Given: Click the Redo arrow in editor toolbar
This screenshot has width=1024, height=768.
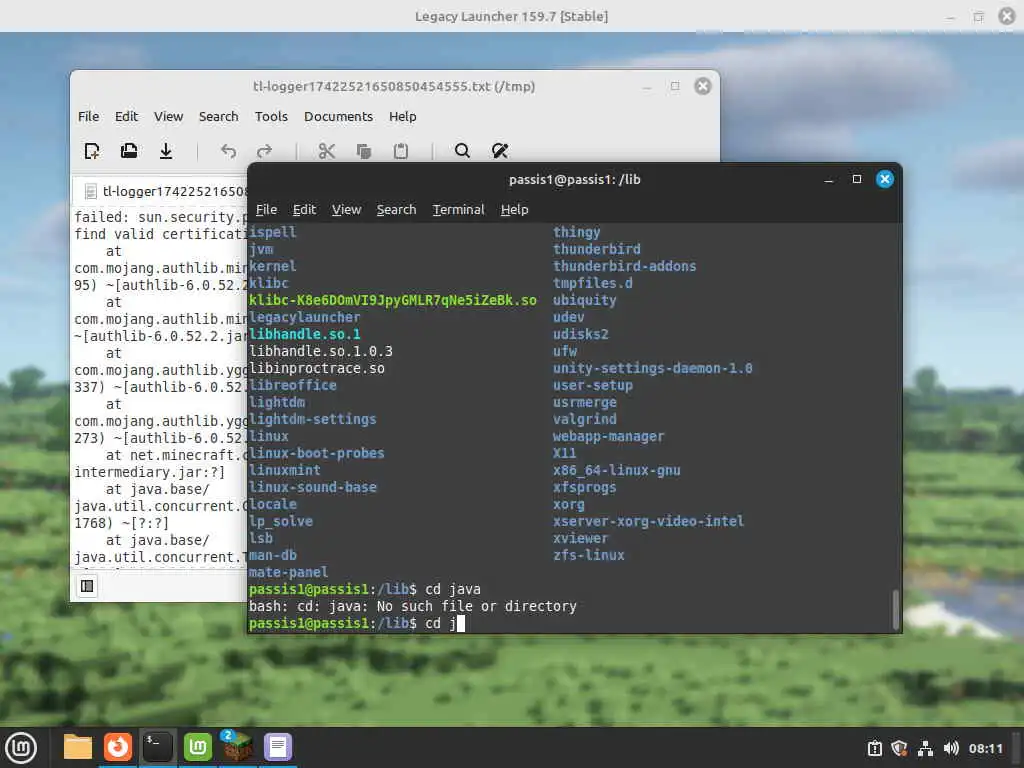Looking at the screenshot, I should coord(264,152).
